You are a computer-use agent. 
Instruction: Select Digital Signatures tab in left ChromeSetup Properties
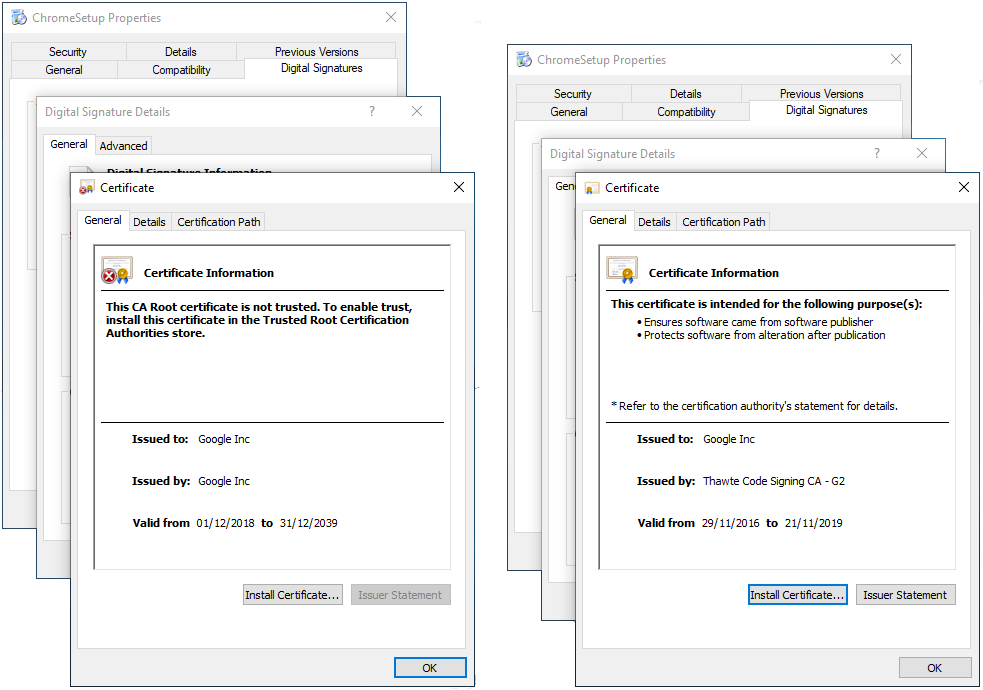pyautogui.click(x=321, y=68)
